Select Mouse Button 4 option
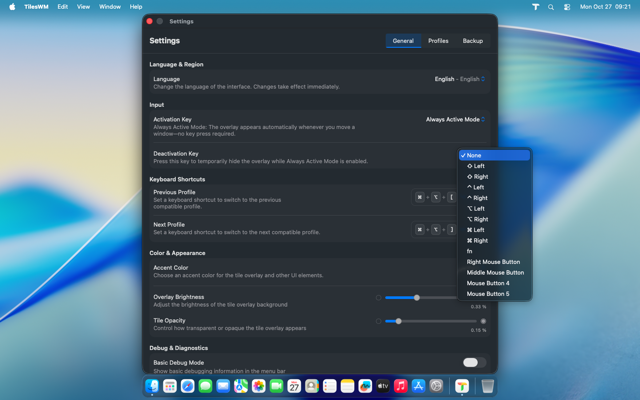The image size is (640, 400). 494,283
